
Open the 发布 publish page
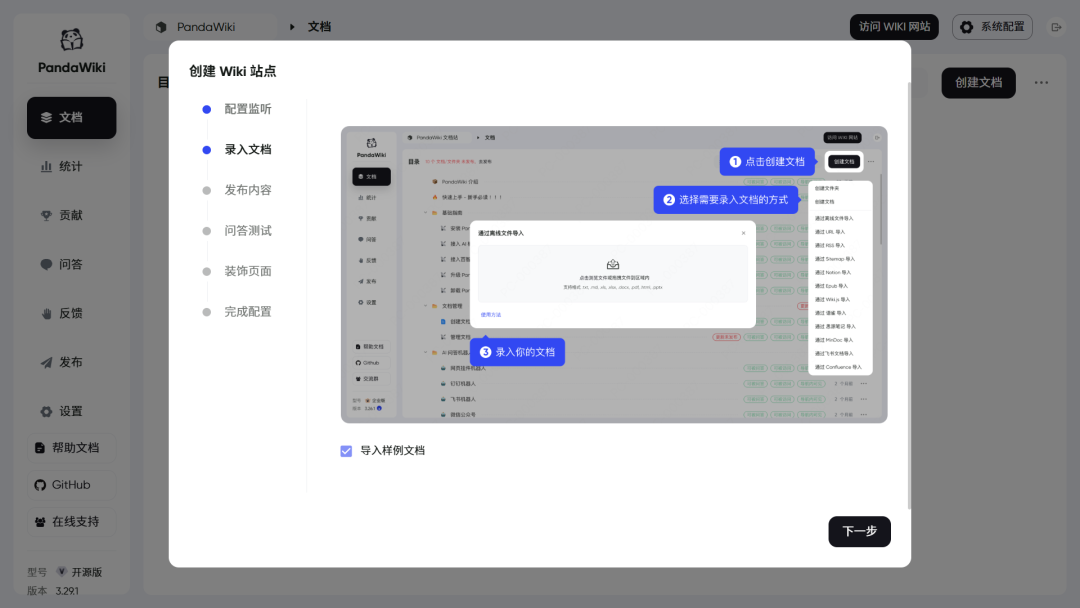72,362
